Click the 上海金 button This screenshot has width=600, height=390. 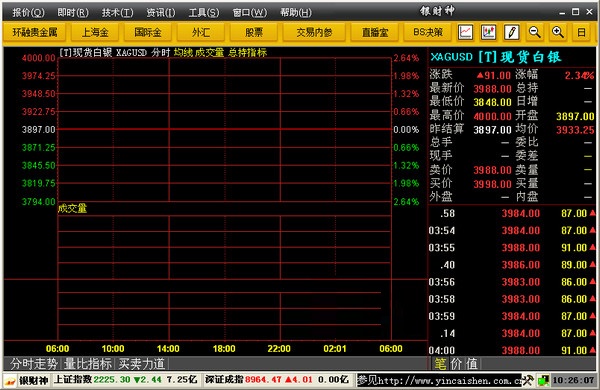(x=95, y=32)
